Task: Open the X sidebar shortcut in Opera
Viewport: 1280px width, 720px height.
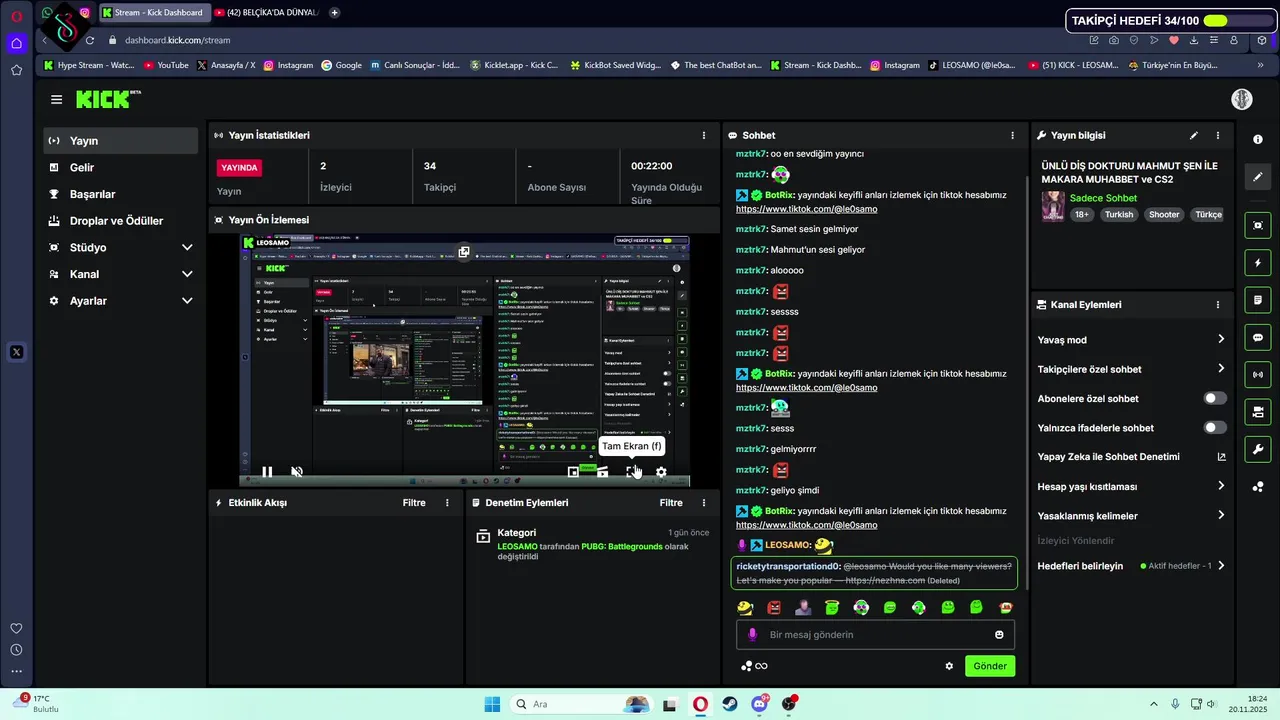Action: tap(16, 352)
